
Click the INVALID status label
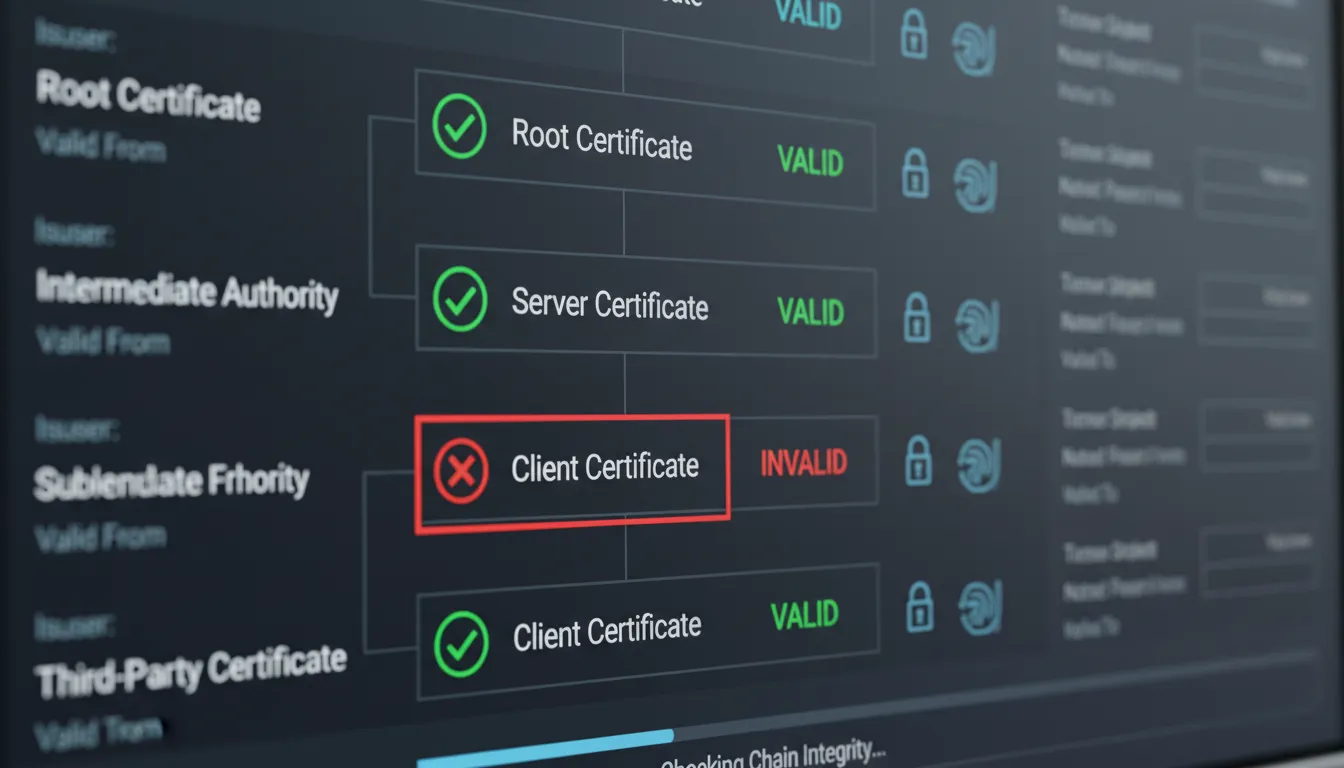[x=803, y=462]
